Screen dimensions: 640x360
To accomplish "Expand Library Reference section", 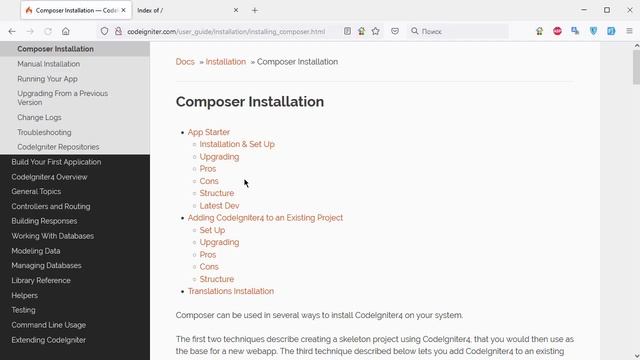I will 41,280.
